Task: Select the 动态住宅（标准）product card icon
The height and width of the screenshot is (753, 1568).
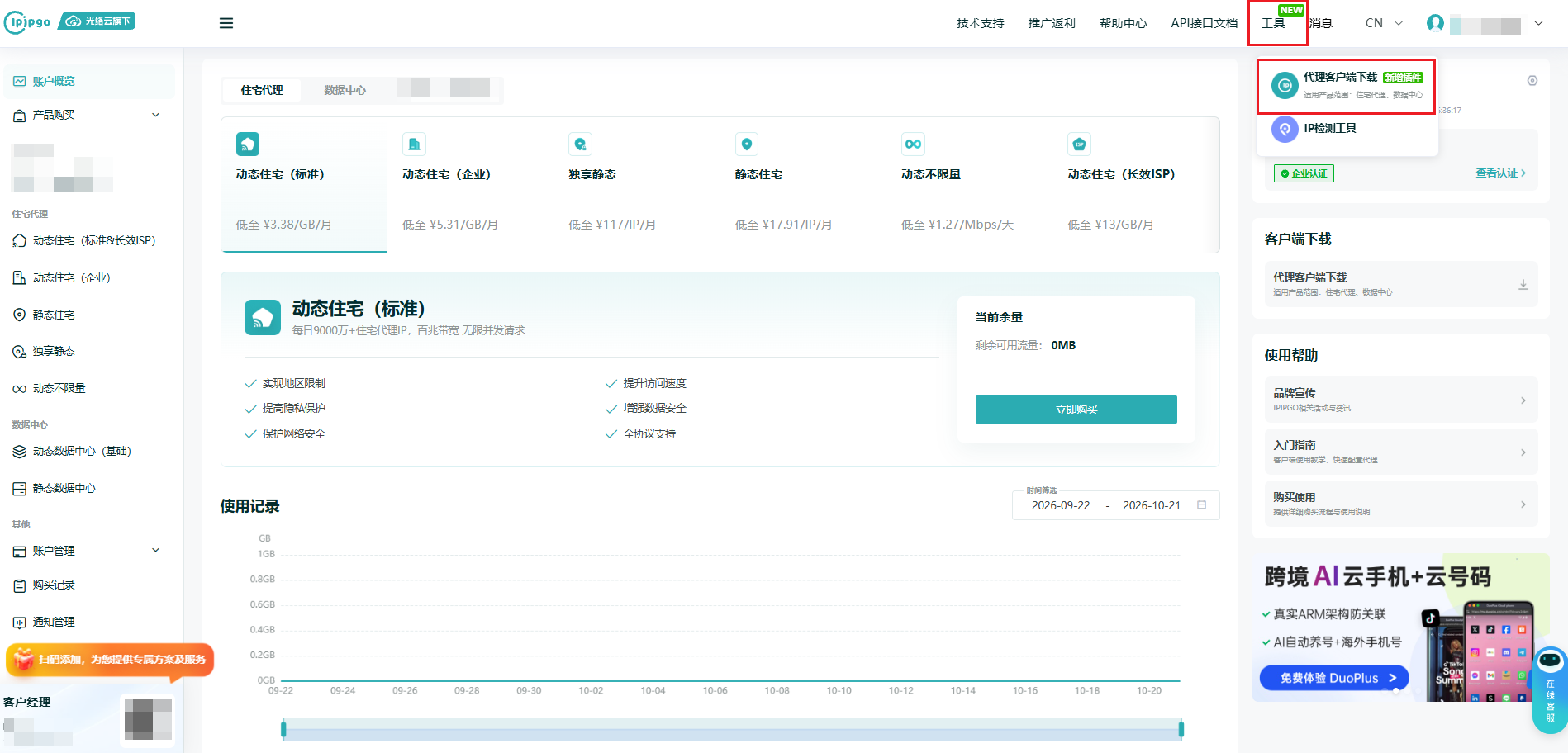Action: tap(248, 144)
